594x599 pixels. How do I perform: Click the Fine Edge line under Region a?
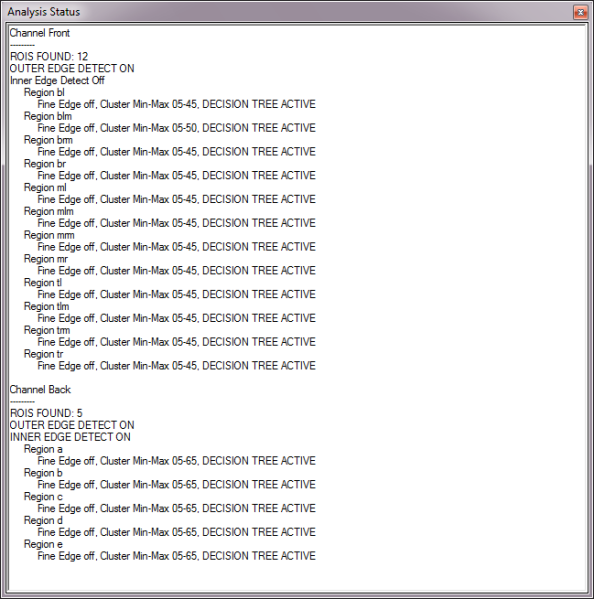coord(176,461)
